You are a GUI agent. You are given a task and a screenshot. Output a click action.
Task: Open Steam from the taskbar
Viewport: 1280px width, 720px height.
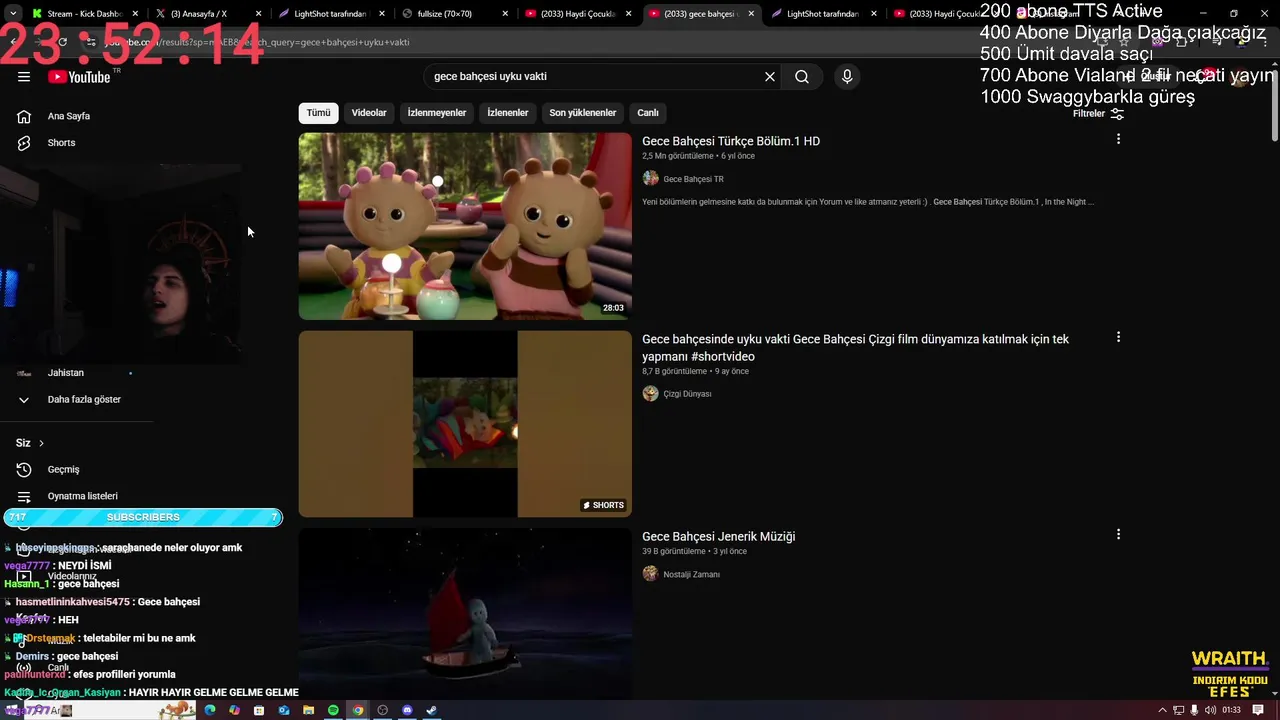coord(432,710)
